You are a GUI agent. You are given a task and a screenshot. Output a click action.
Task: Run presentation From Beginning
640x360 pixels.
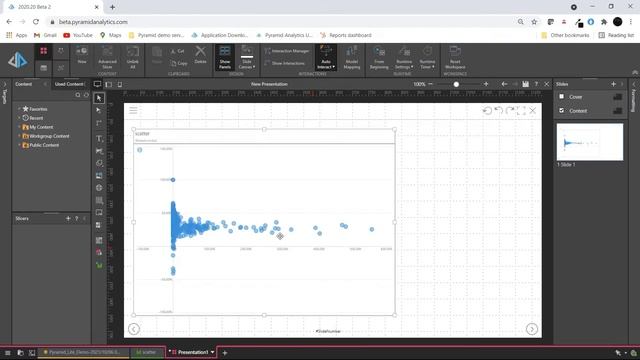[x=379, y=57]
